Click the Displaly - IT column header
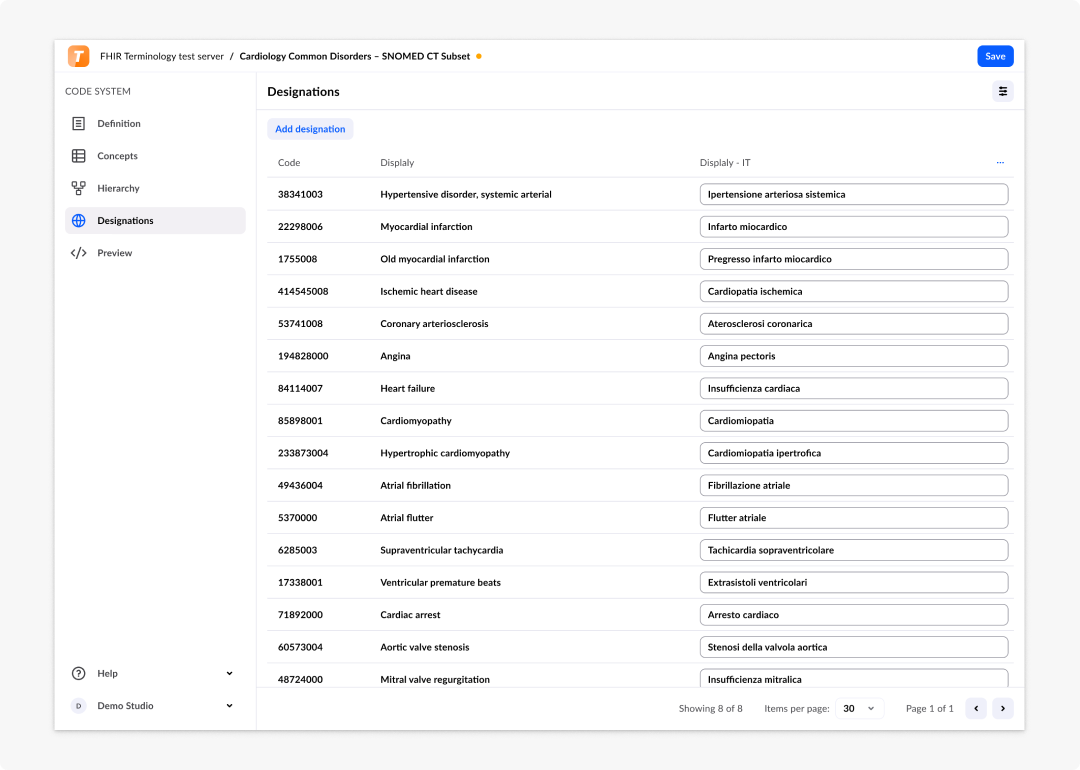 [x=725, y=163]
